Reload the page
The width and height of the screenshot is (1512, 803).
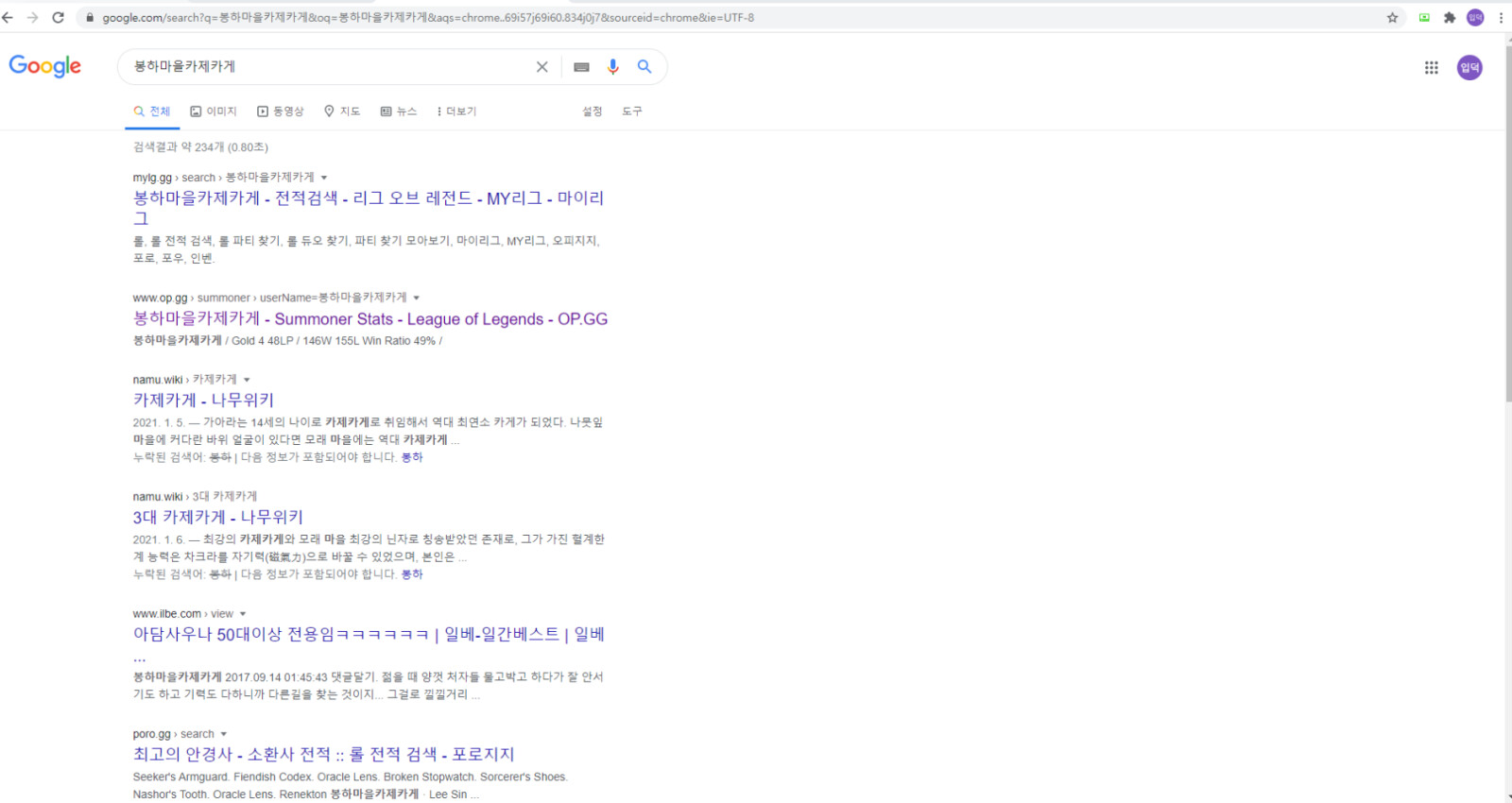[59, 18]
